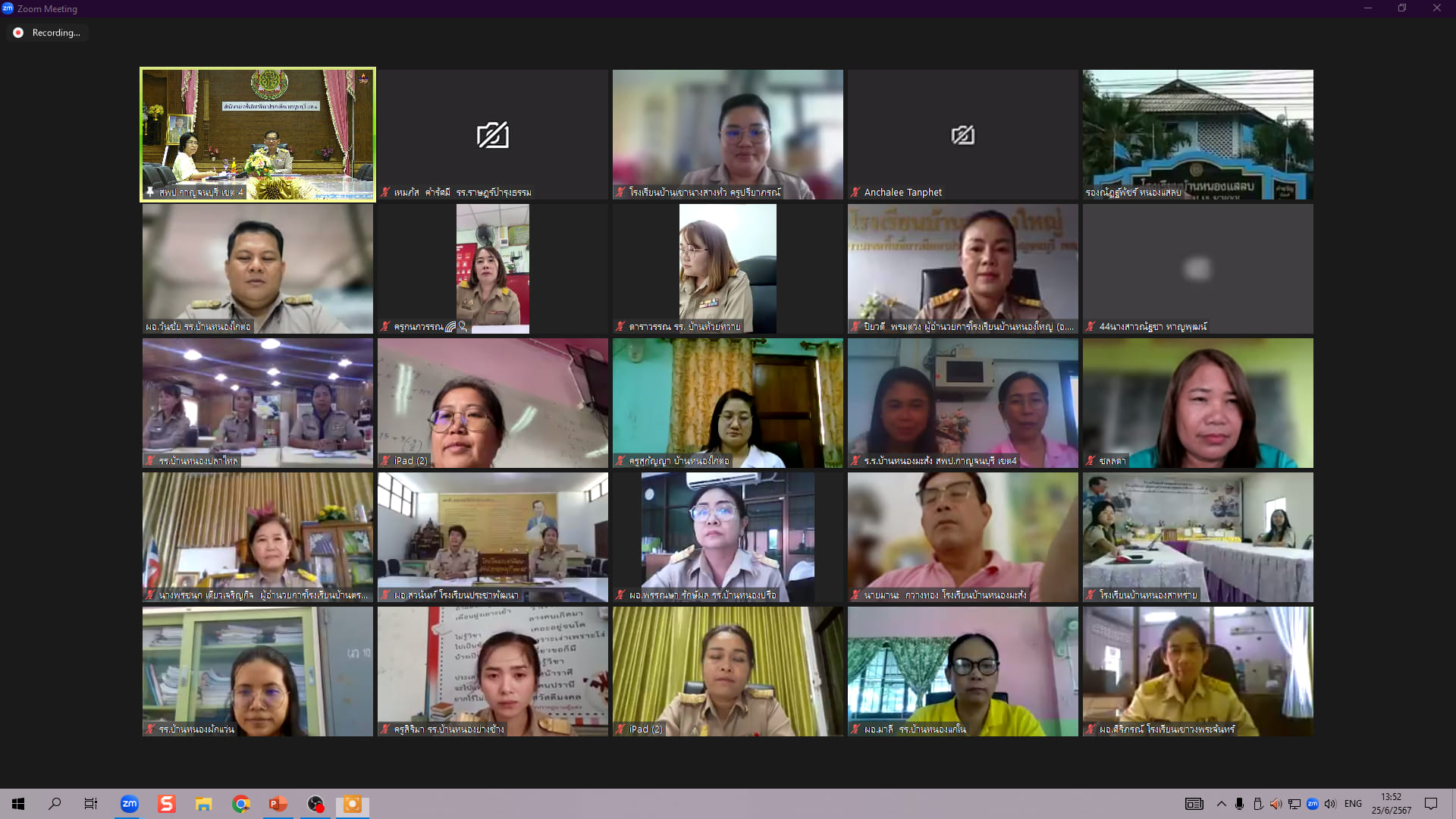Screen dimensions: 1456x819
Task: Click muted mic icon beside ผอ.สานนท์ label
Action: (385, 595)
